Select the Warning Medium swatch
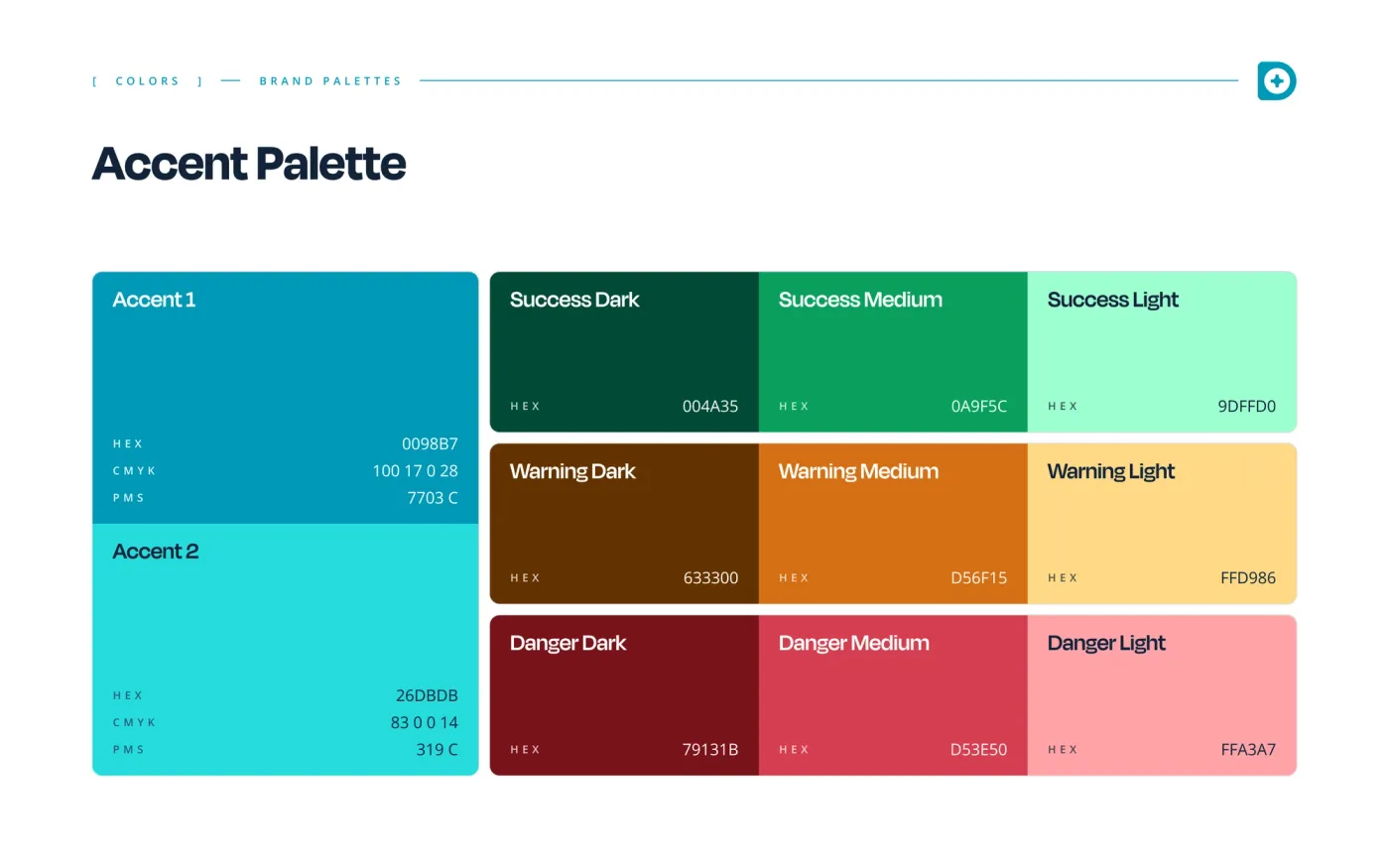1389x868 pixels. click(x=893, y=524)
